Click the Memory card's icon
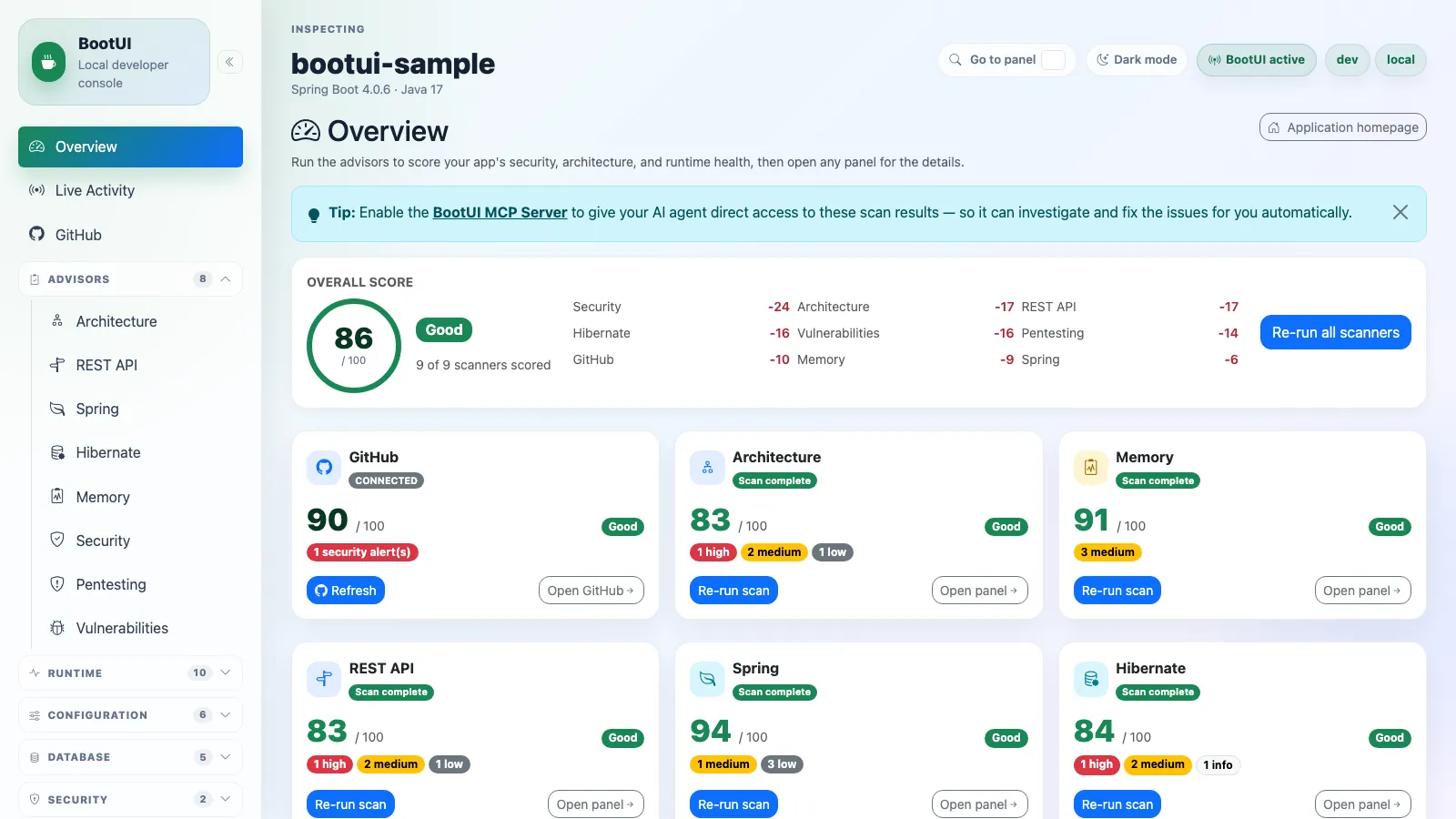Viewport: 1456px width, 819px height. [x=1091, y=468]
